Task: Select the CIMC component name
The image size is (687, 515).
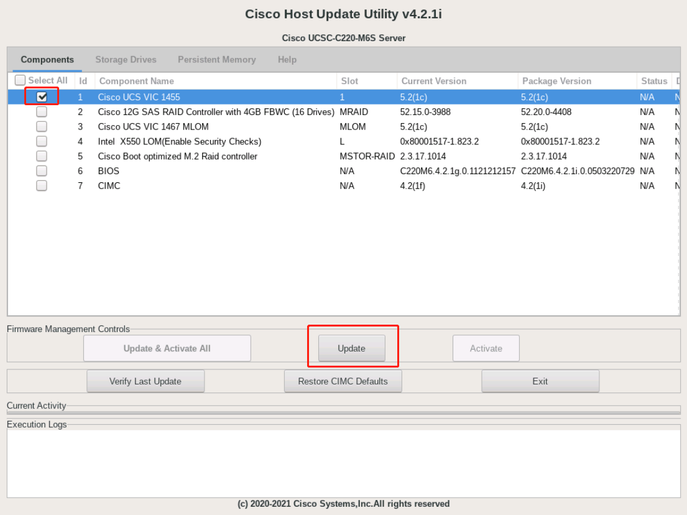Action: (x=109, y=186)
